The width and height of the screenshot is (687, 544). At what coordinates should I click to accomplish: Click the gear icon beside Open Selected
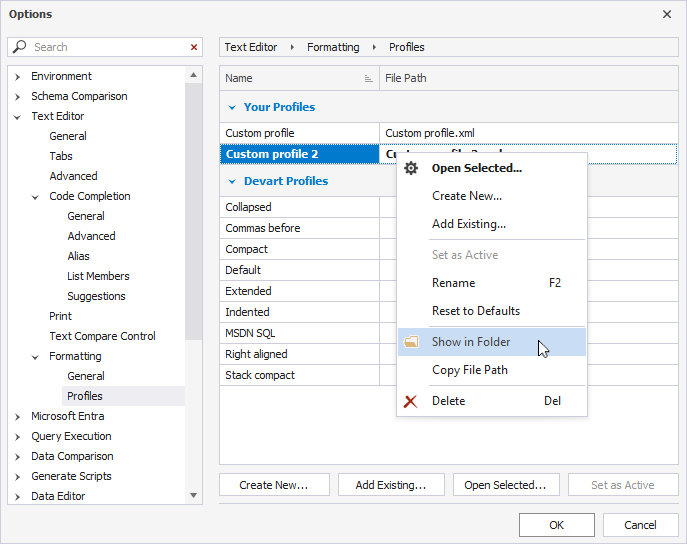point(410,168)
